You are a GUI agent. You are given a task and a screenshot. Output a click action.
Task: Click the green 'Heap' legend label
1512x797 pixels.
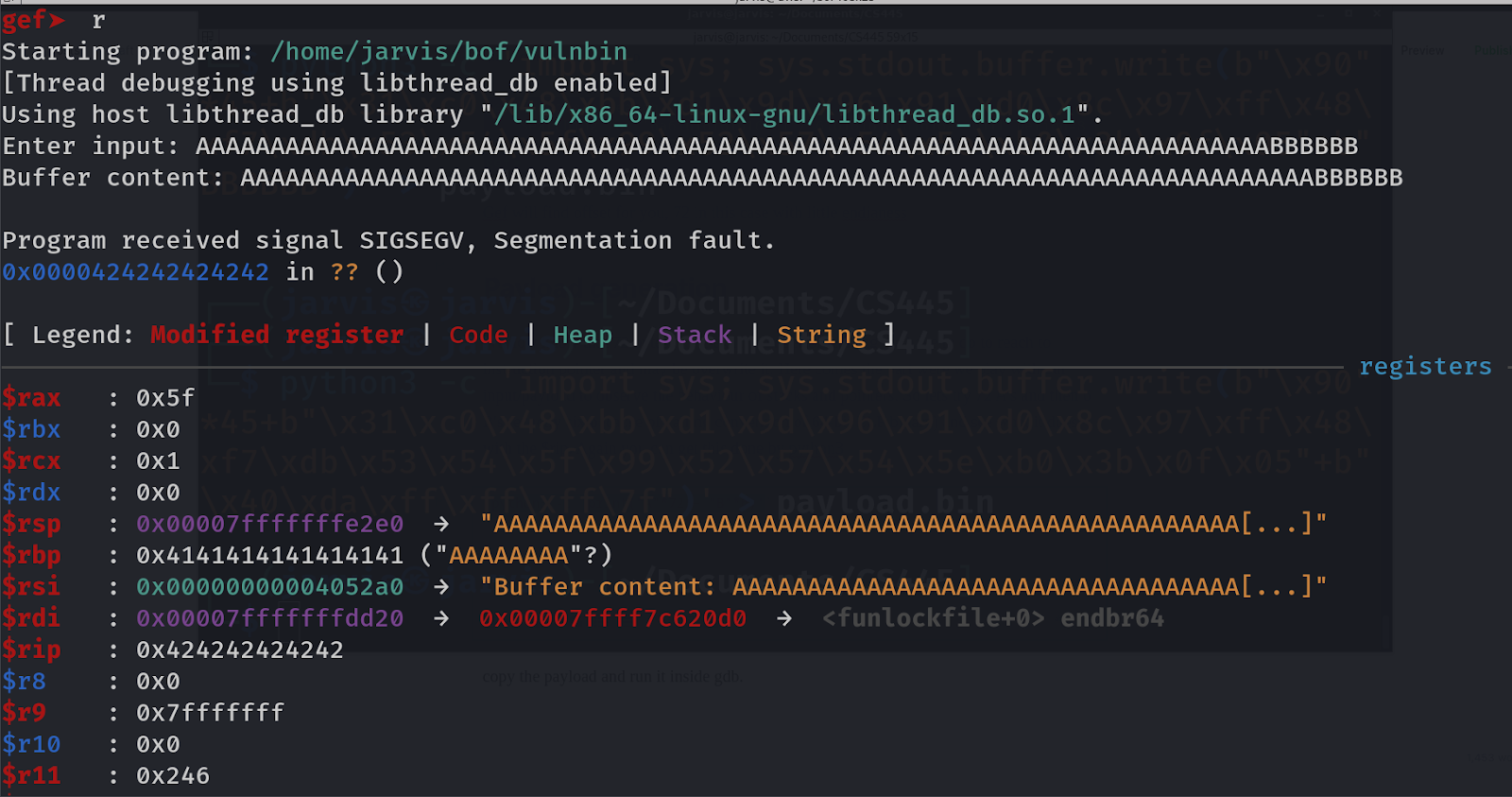point(582,335)
